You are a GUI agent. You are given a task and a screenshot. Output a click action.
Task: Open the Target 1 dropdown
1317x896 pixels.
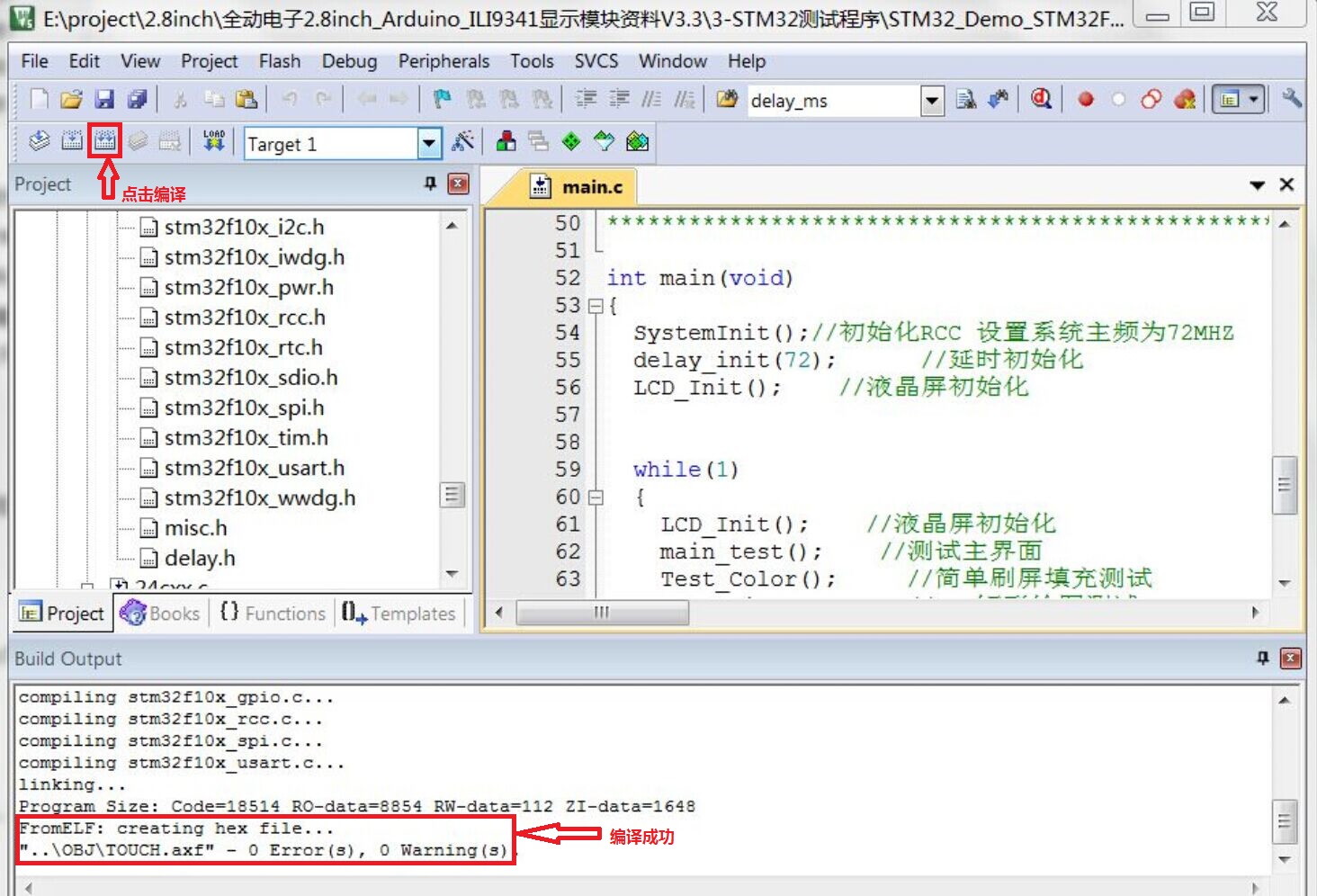click(430, 143)
